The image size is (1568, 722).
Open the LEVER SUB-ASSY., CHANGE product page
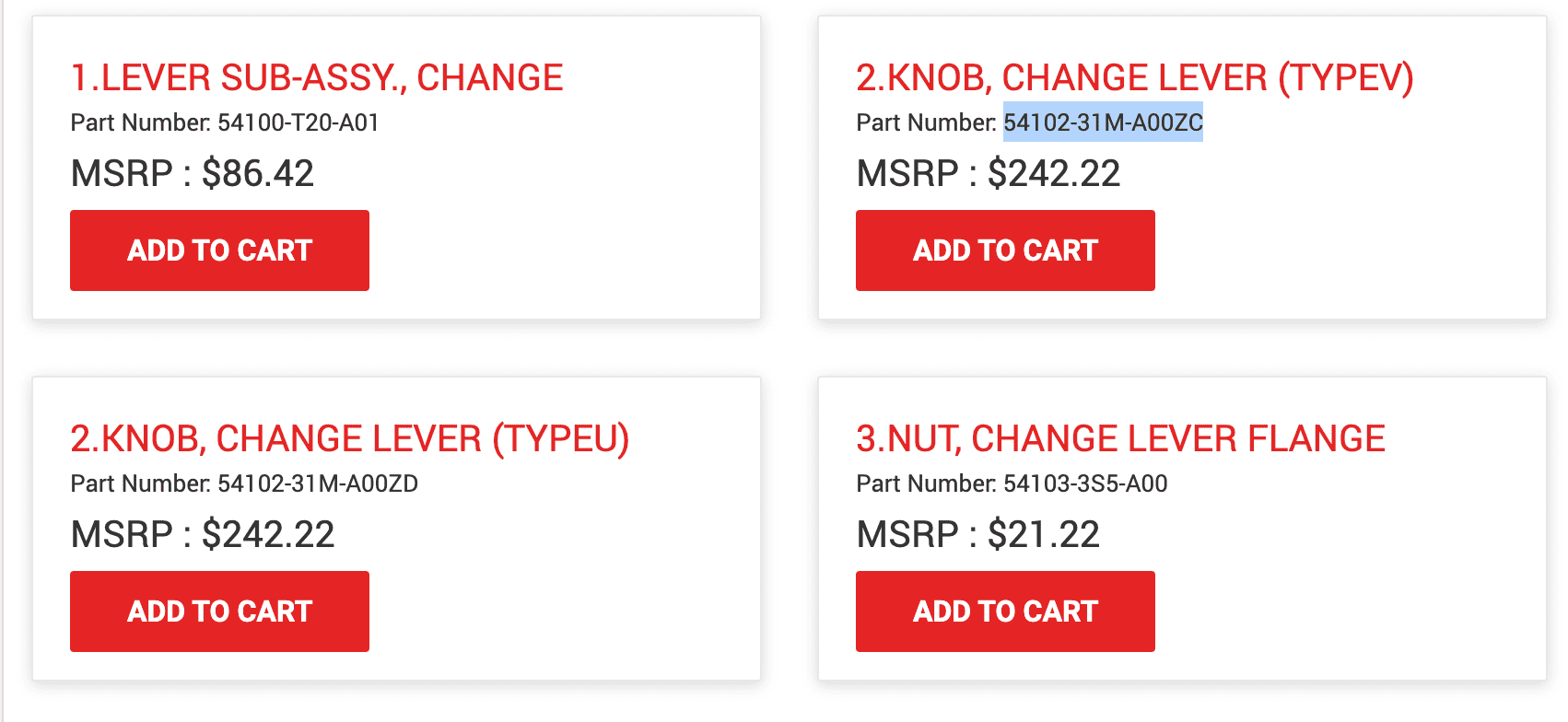click(x=316, y=77)
